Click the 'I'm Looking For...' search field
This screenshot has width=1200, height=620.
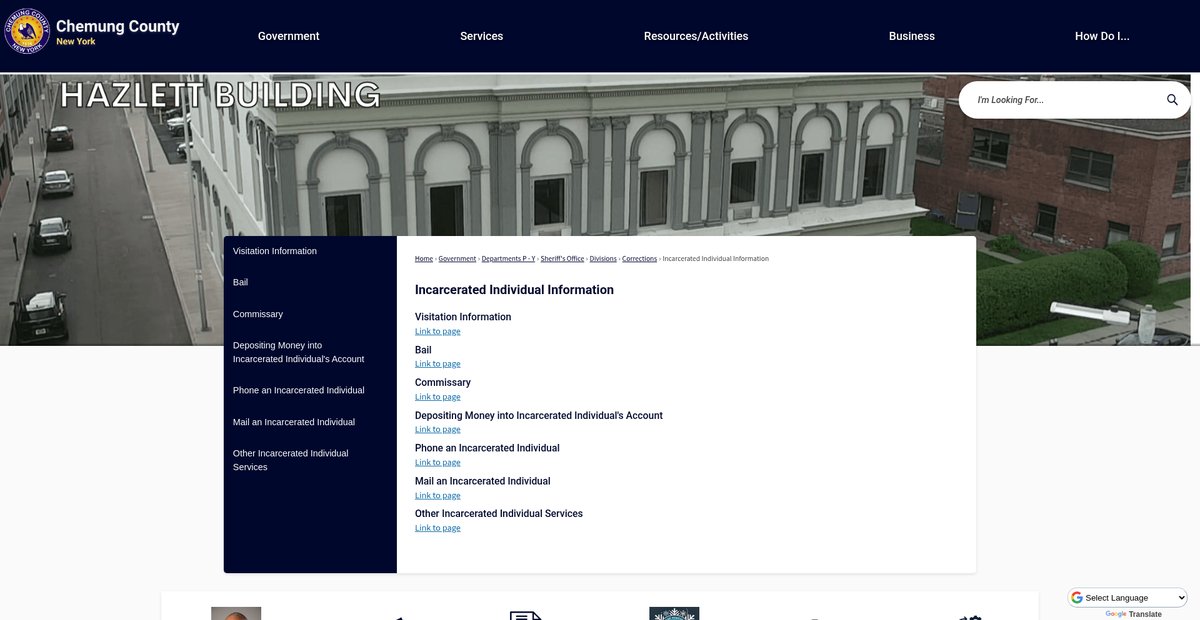1060,100
